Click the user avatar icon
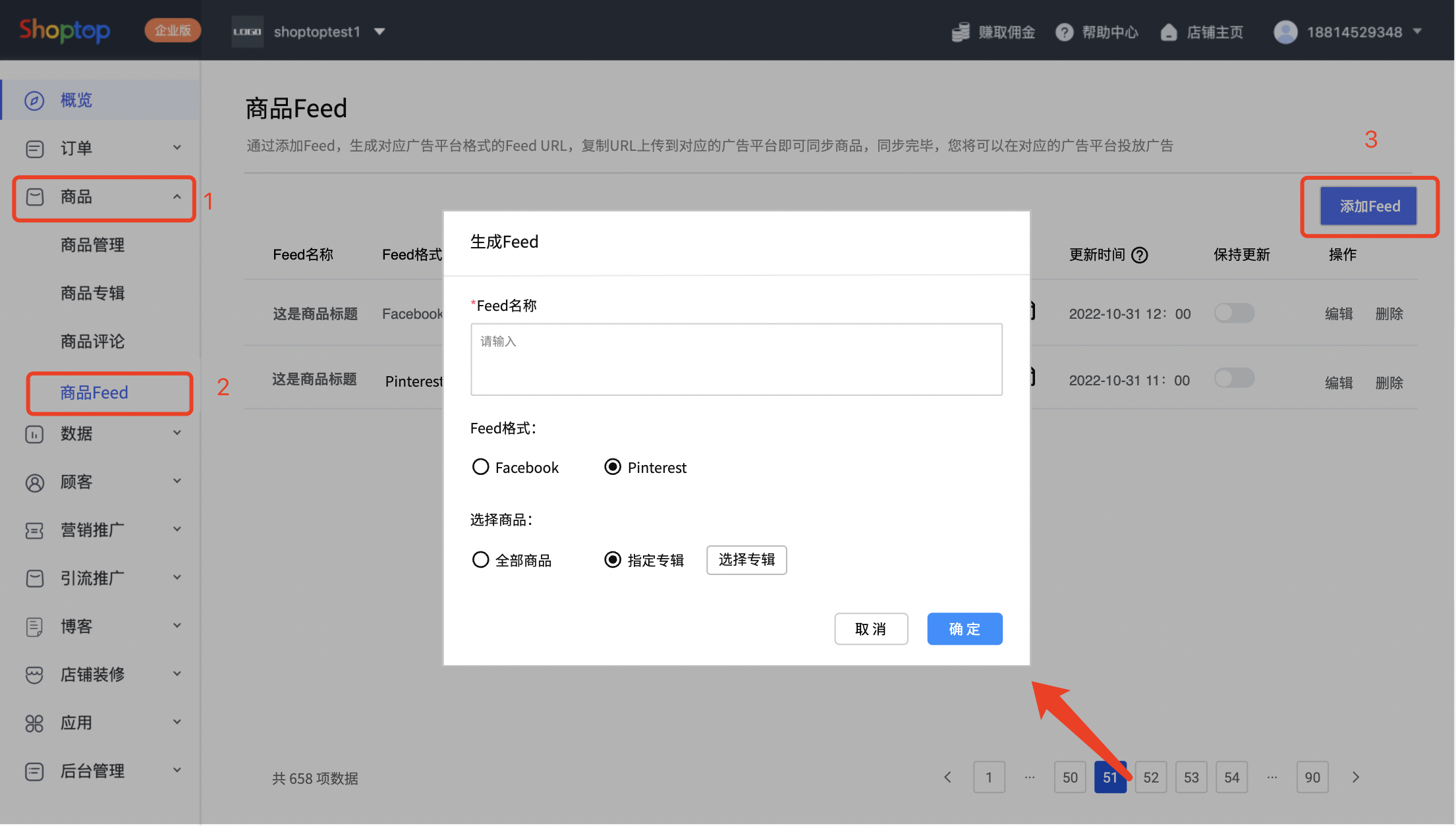This screenshot has height=826, width=1456. click(1285, 32)
